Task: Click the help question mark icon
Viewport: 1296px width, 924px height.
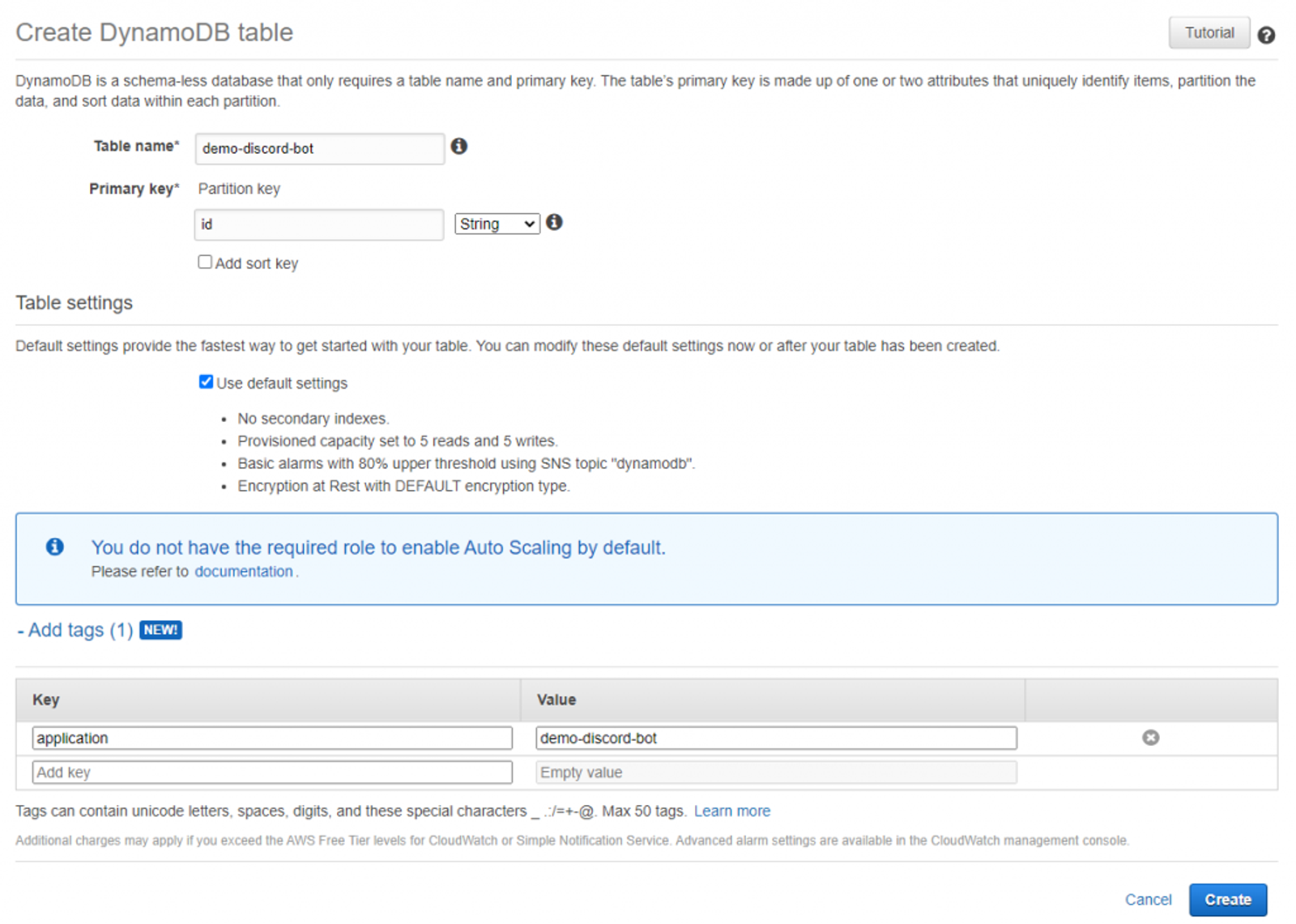Action: point(1266,35)
